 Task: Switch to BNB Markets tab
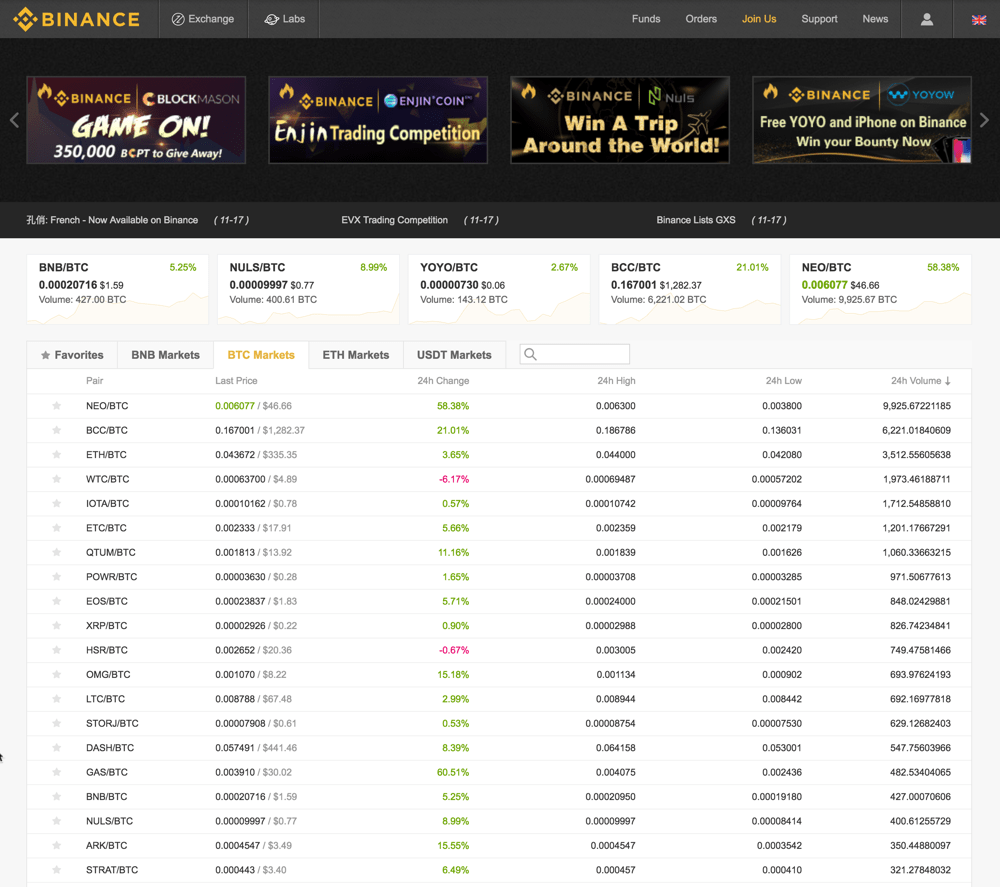[x=165, y=355]
